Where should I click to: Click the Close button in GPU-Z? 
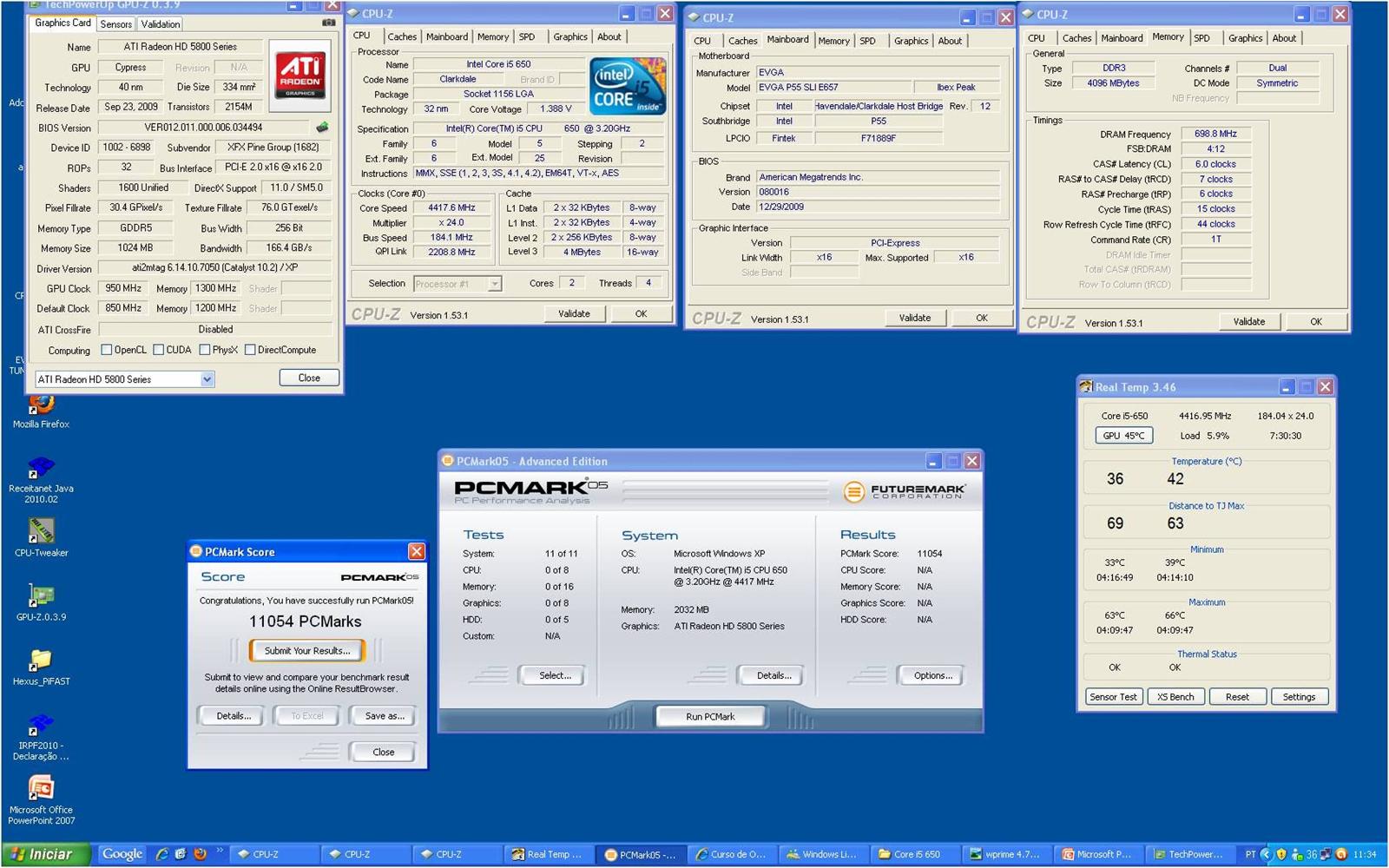click(x=309, y=378)
